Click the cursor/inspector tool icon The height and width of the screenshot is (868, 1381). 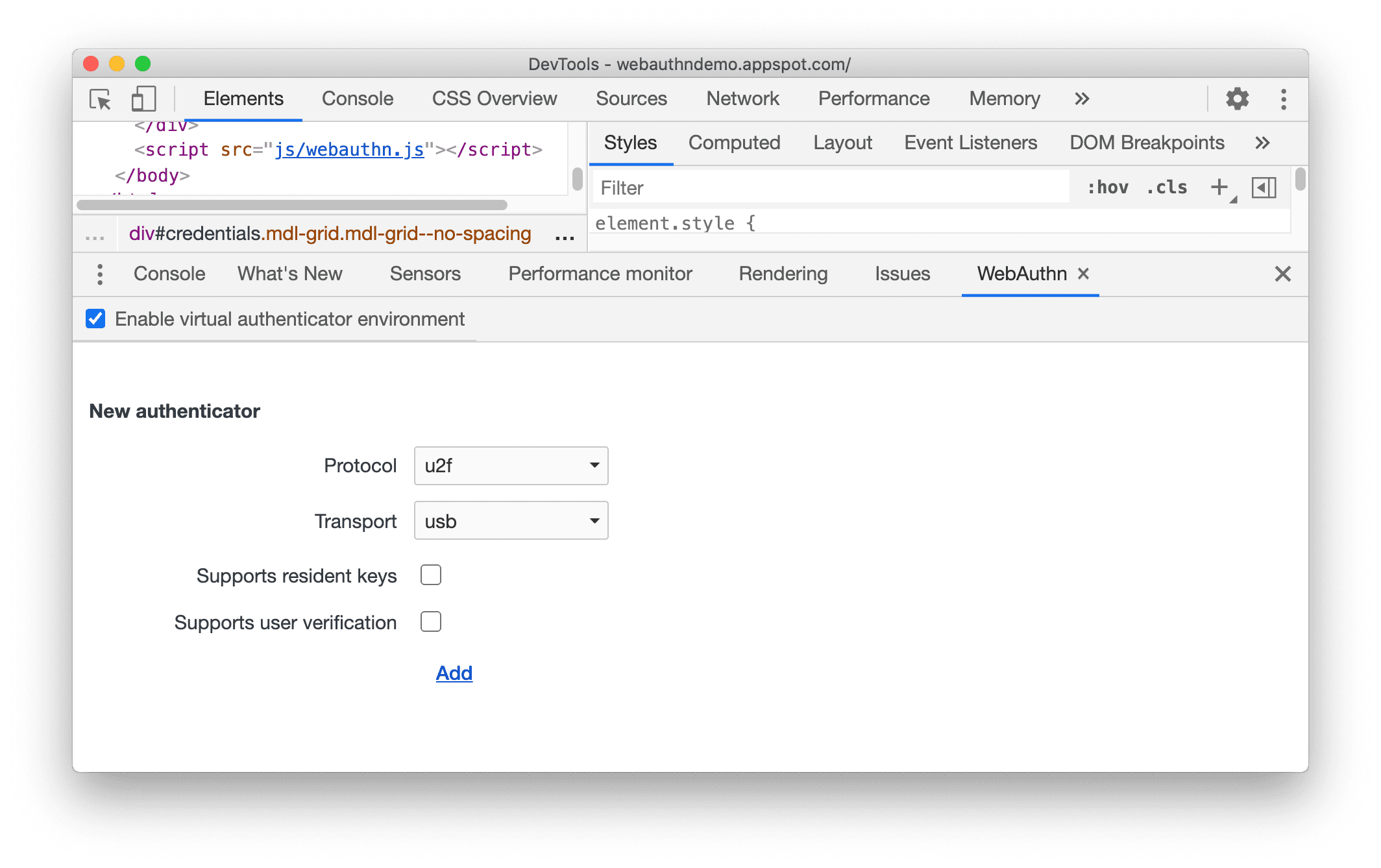coord(102,99)
